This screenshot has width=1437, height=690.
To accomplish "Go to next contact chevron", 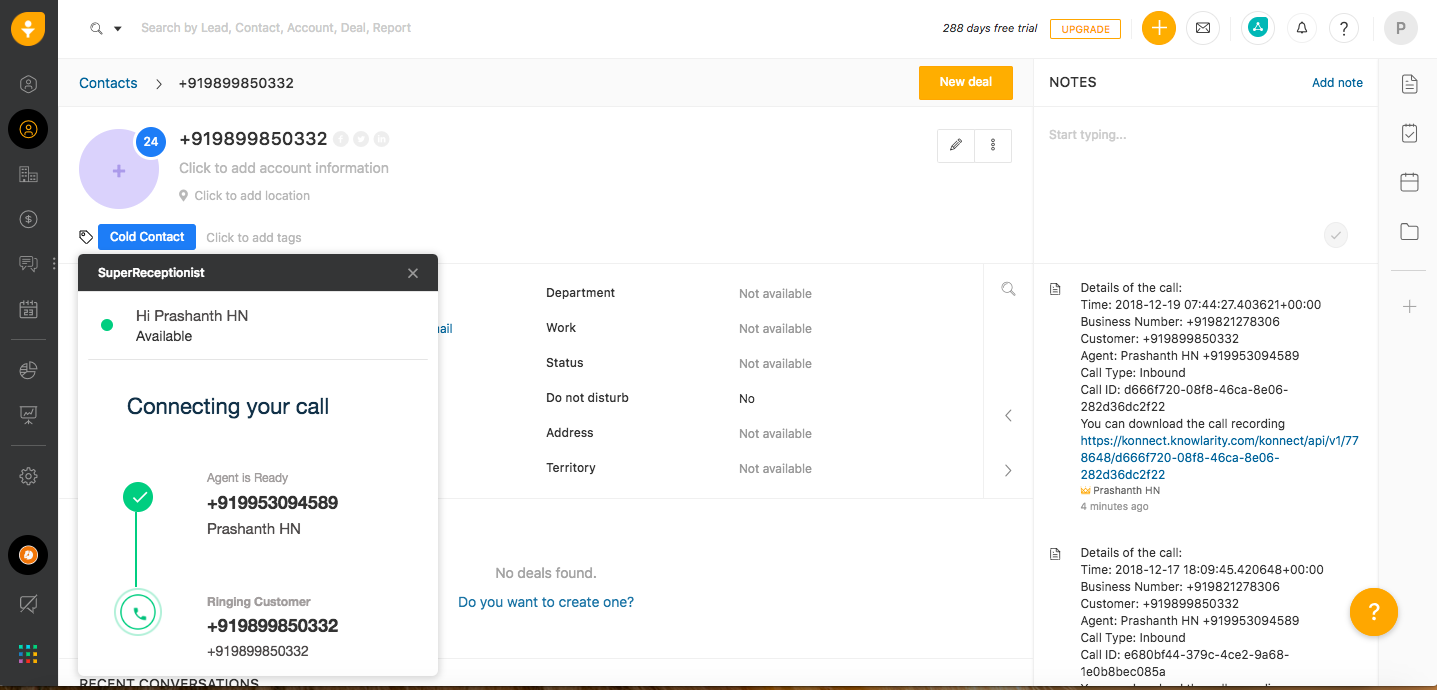I will click(1008, 470).
